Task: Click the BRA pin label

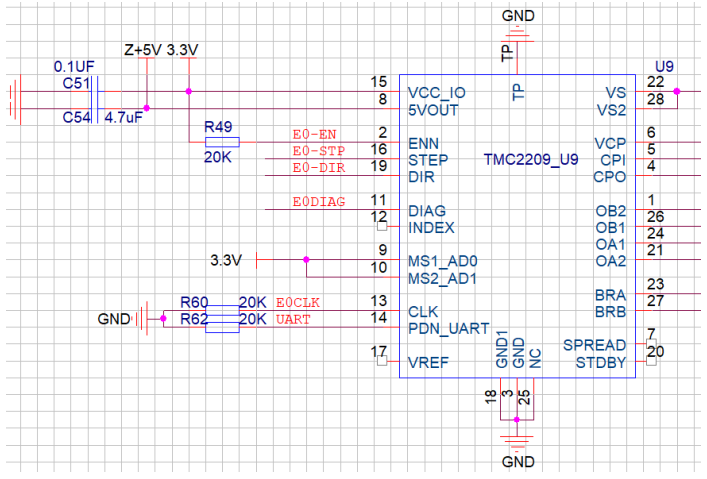Action: pos(611,295)
